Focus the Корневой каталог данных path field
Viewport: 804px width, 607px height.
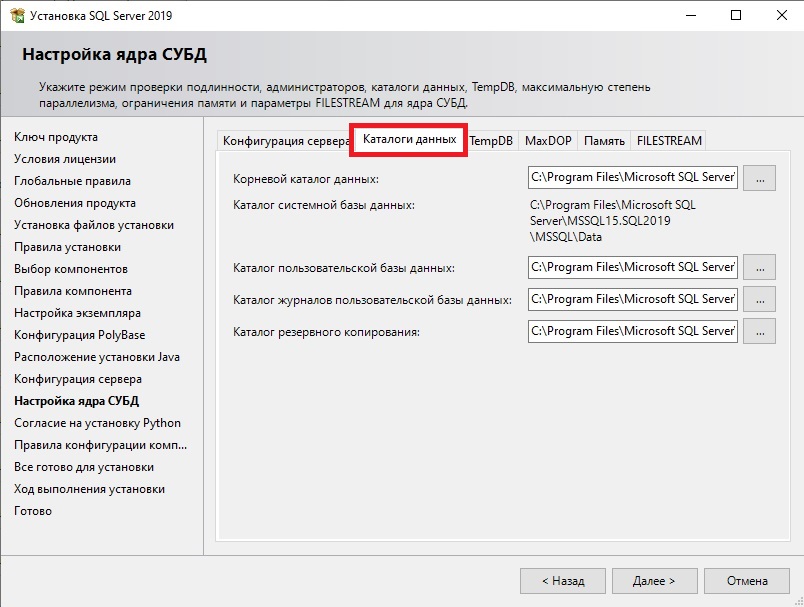tap(633, 177)
